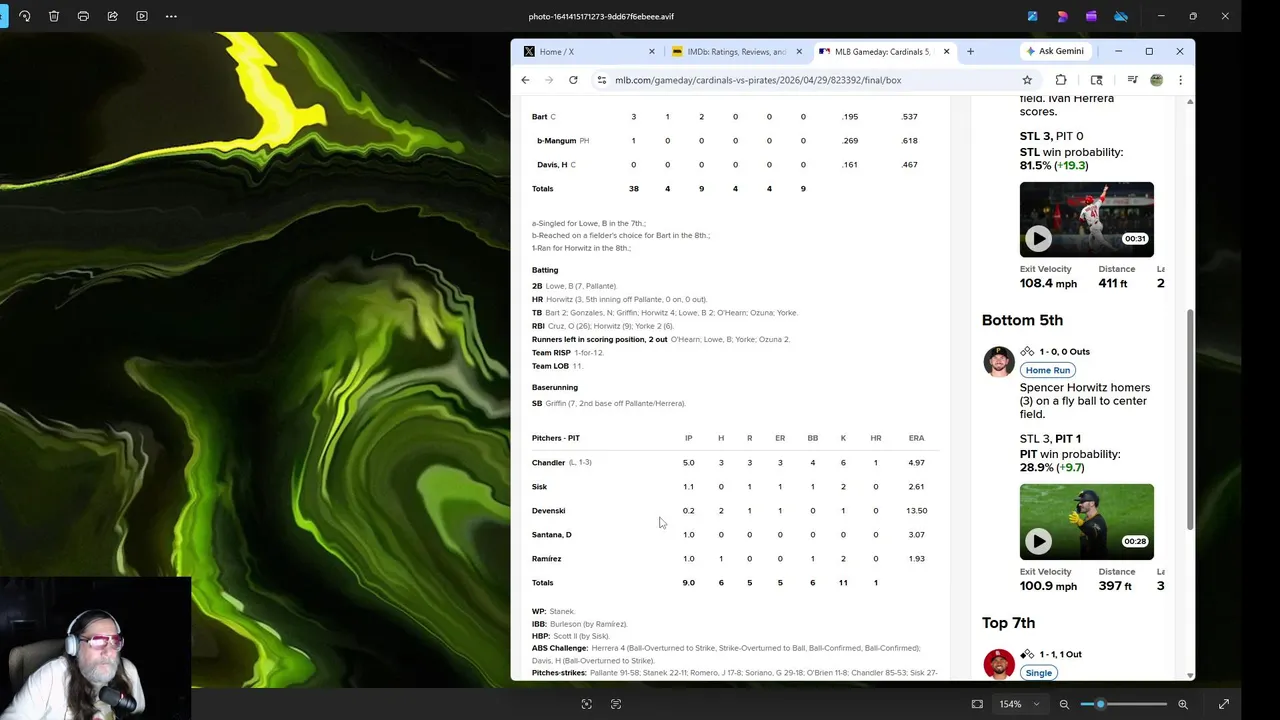This screenshot has width=1280, height=720.
Task: Click the Top 7th heading
Action: [x=1008, y=623]
